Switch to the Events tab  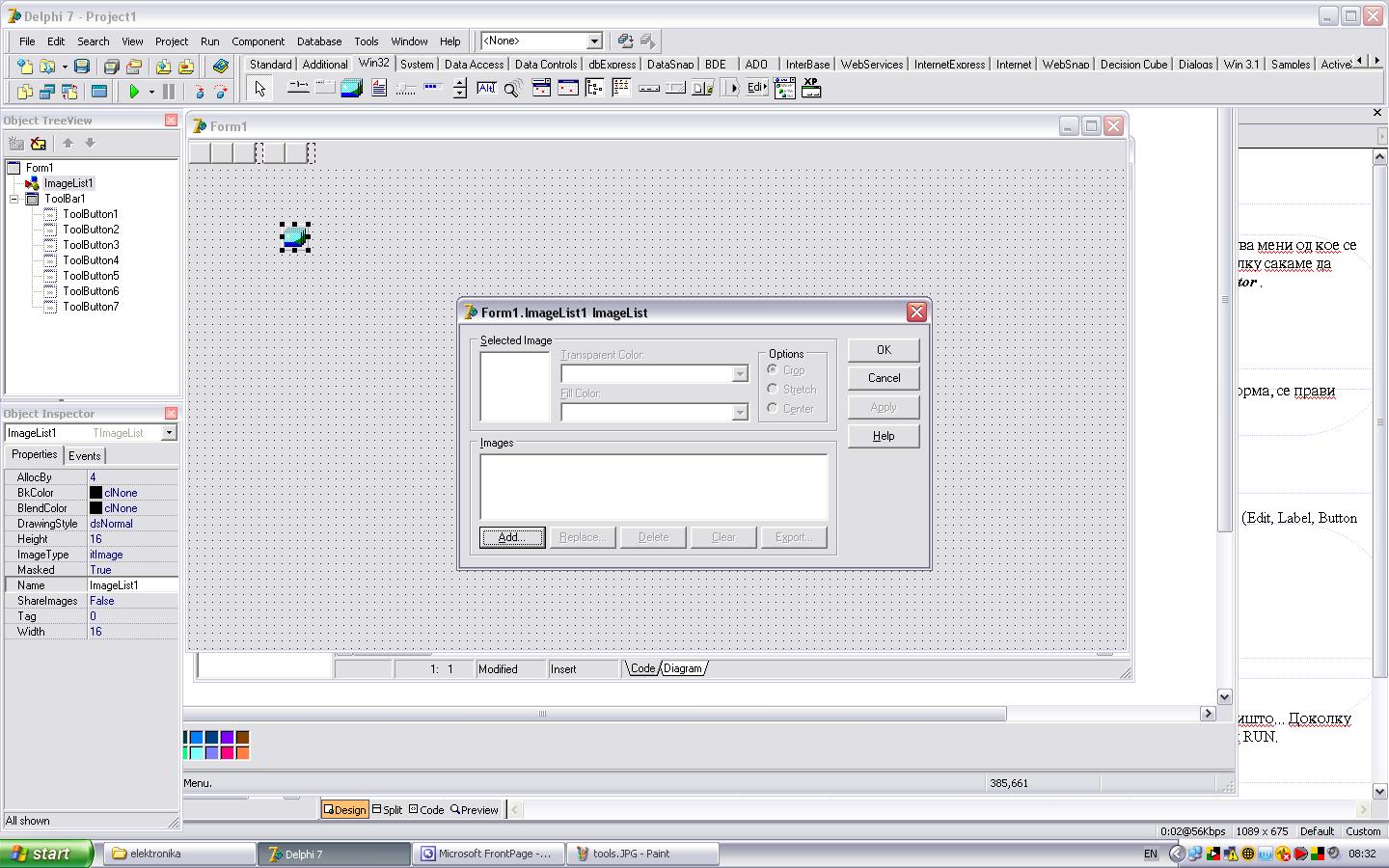(85, 456)
